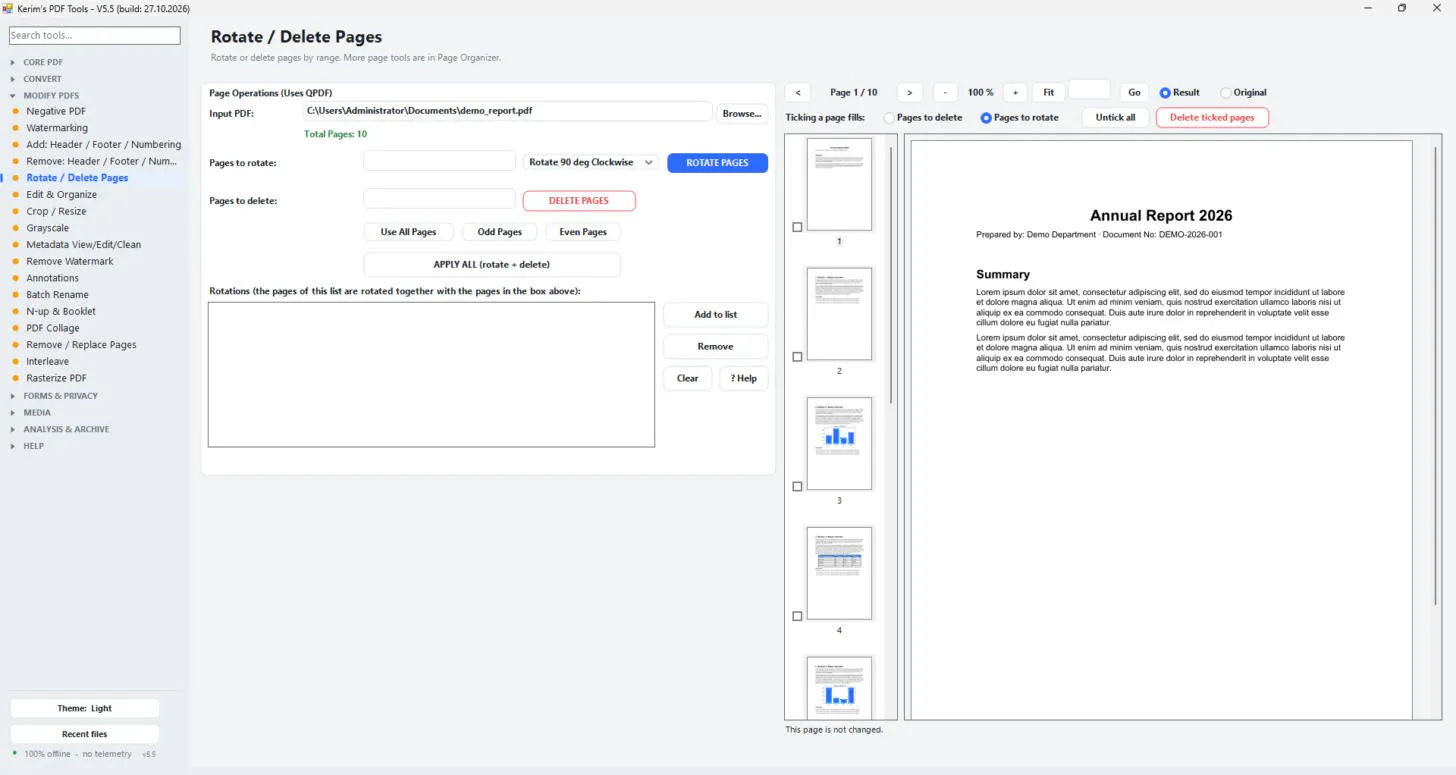Click Browse... to pick input PDF
This screenshot has width=1456, height=775.
coord(742,113)
